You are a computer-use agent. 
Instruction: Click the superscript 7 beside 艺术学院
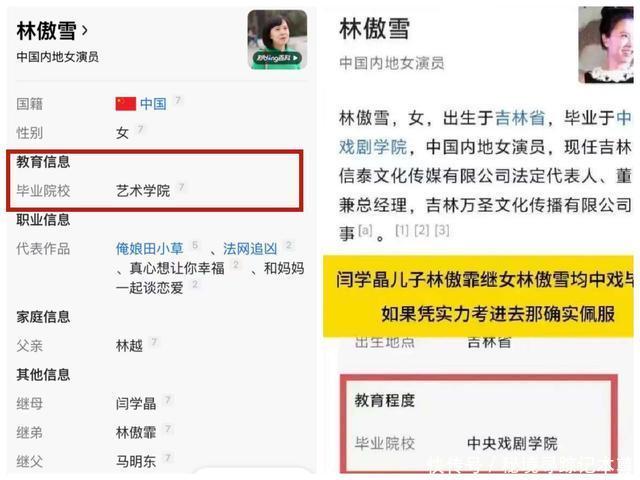tap(181, 187)
